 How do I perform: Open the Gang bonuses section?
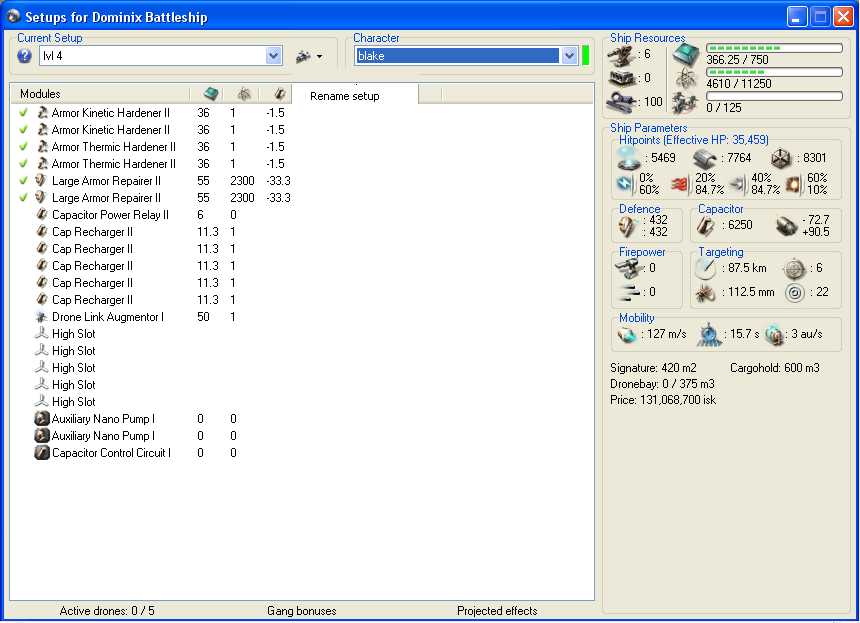coord(302,610)
